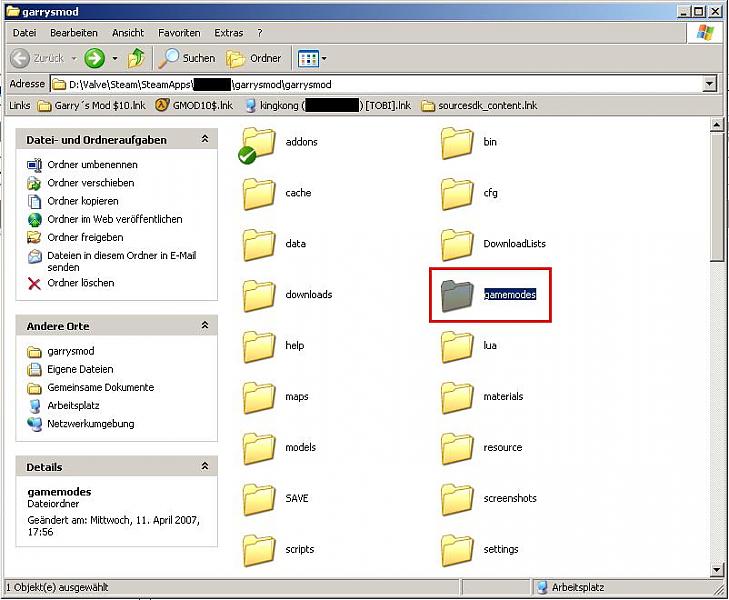Collapse the Datei- und Ordneraufgaben panel
The width and height of the screenshot is (729, 600).
tap(205, 140)
